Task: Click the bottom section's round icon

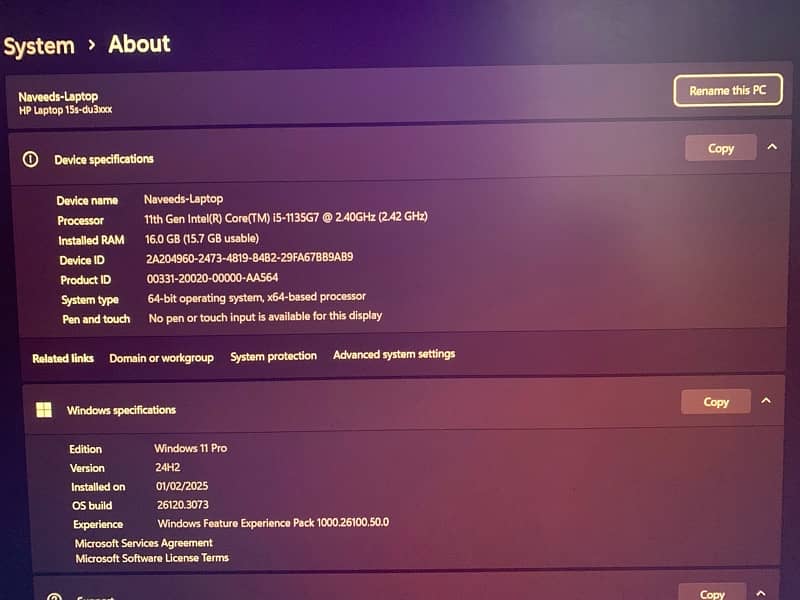Action: [x=54, y=596]
